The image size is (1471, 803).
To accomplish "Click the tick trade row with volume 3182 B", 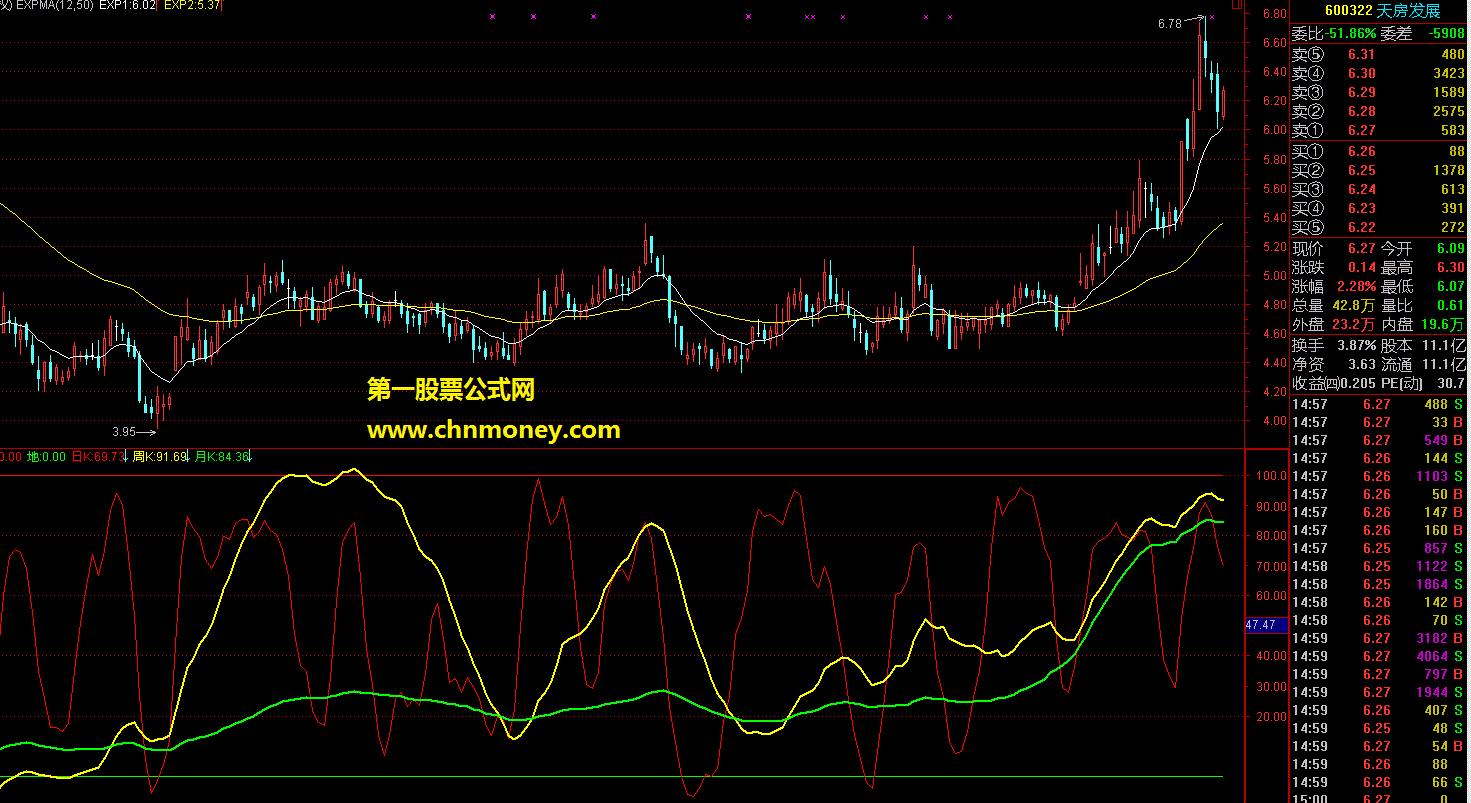I will tap(1379, 638).
